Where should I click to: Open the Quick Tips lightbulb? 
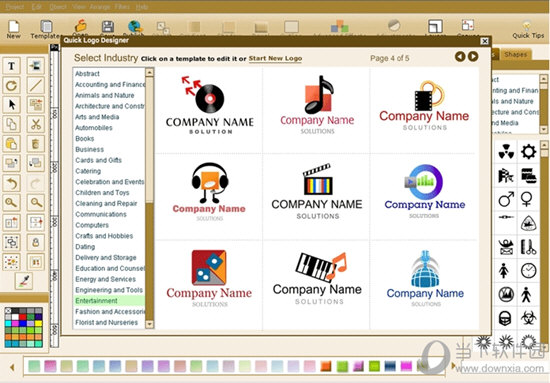[x=528, y=29]
